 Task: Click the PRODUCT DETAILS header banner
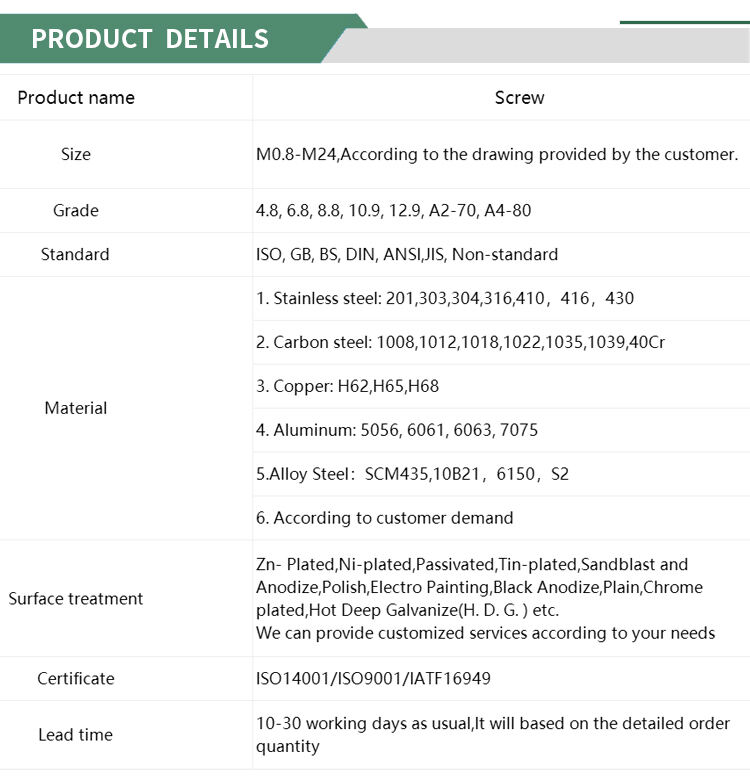coord(150,39)
